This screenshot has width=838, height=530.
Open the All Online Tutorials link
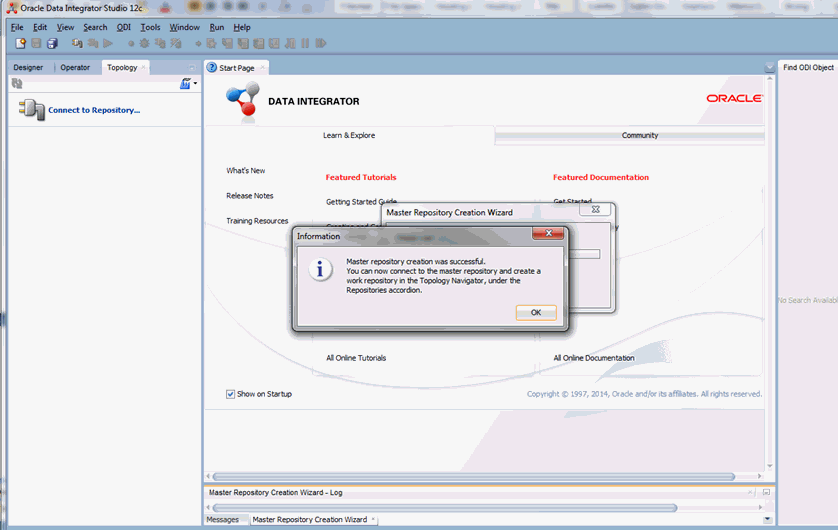click(356, 358)
